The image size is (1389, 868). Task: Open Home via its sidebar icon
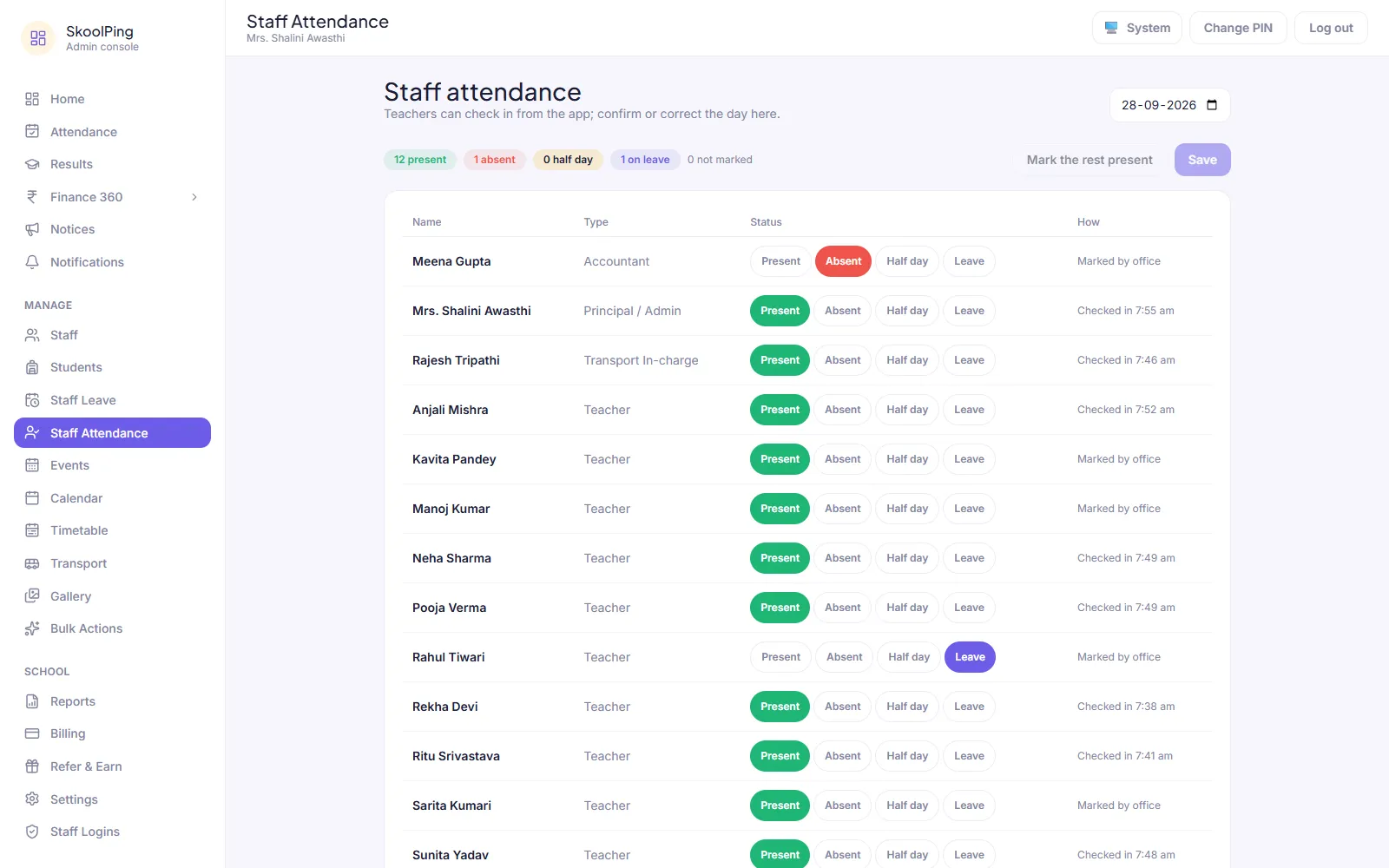[x=32, y=99]
